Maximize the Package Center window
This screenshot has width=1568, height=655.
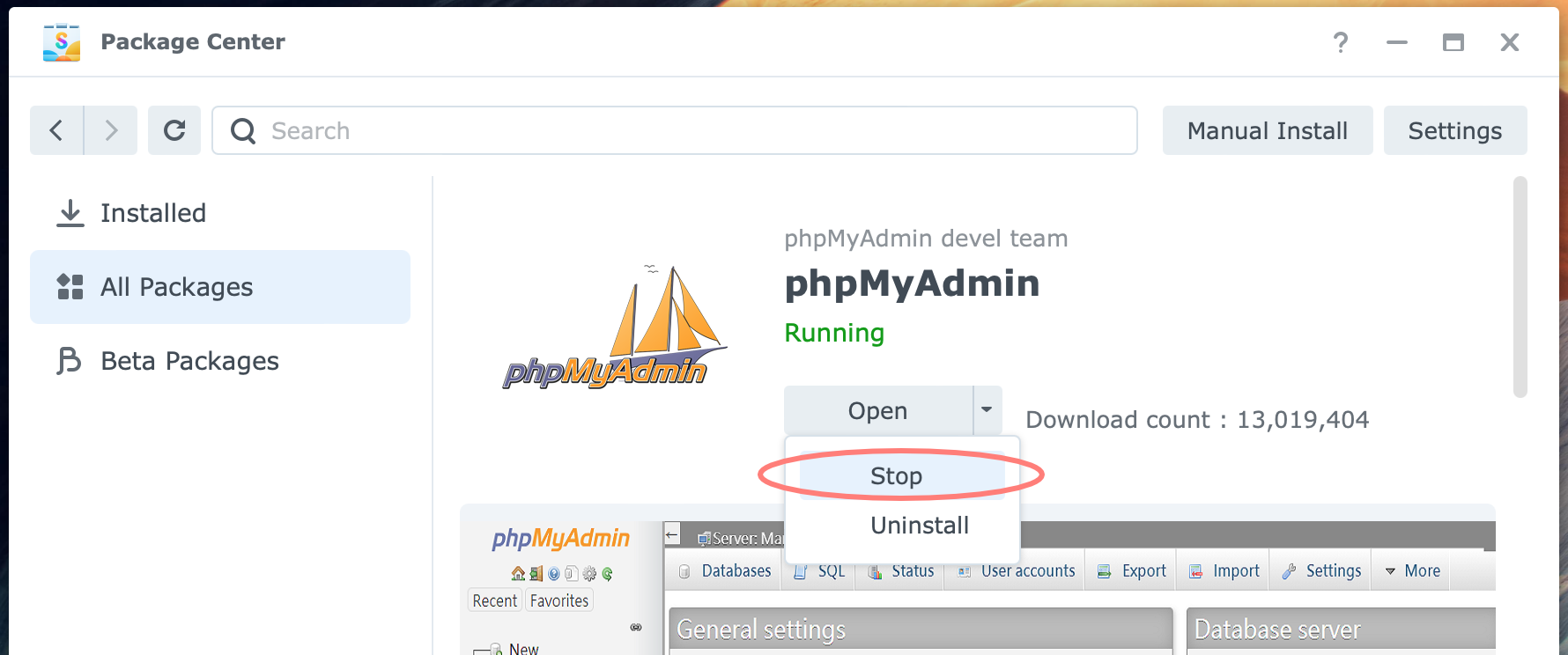click(1453, 42)
